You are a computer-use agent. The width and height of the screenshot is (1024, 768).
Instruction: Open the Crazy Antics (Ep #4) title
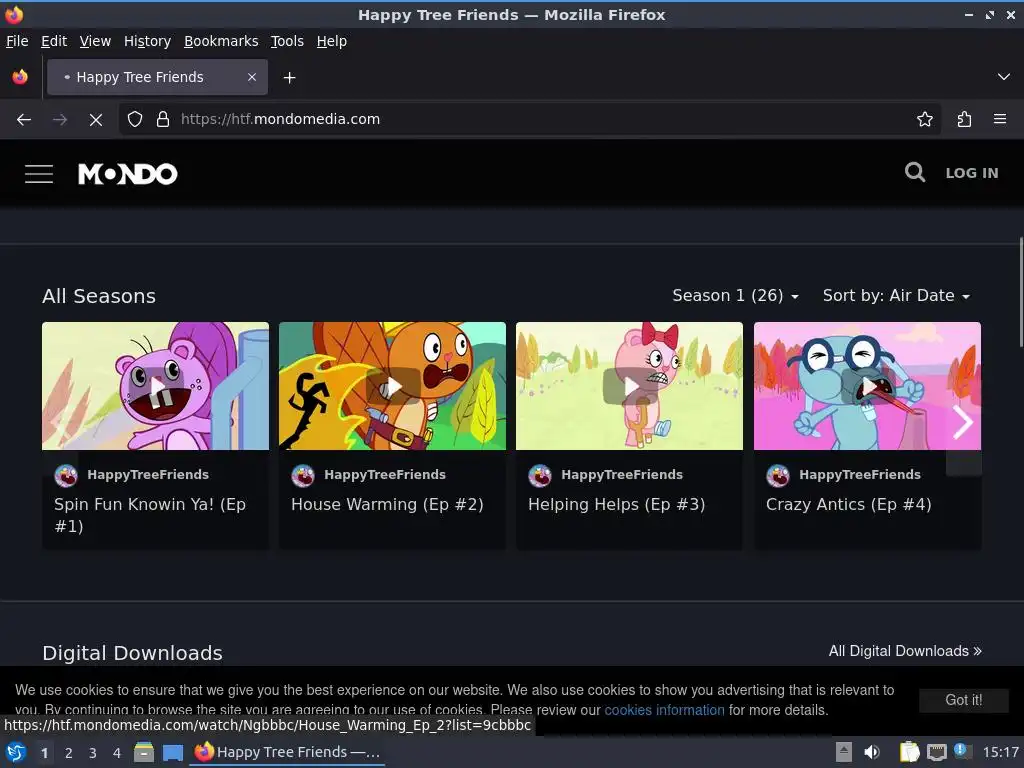[848, 505]
